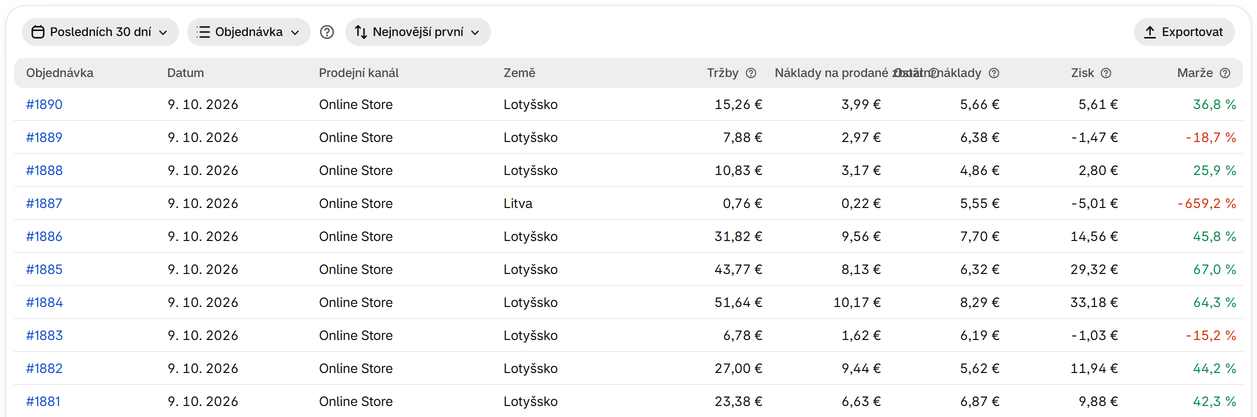Click the Prodejní kanál column header

pos(359,73)
